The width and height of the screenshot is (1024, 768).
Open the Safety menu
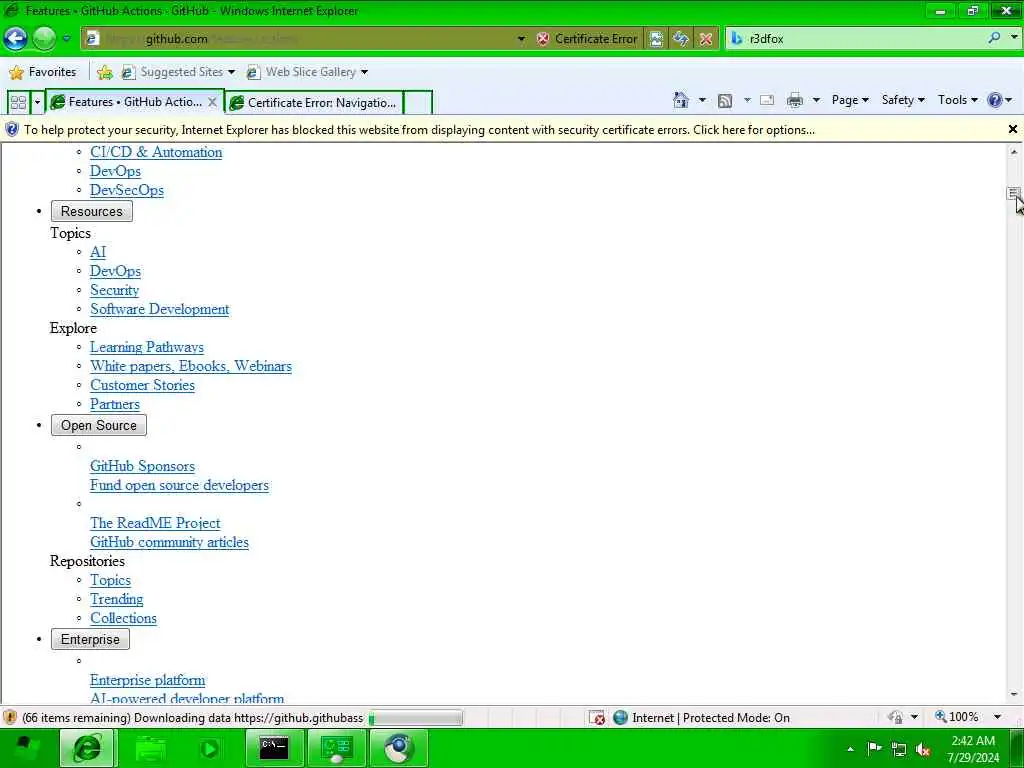[903, 100]
